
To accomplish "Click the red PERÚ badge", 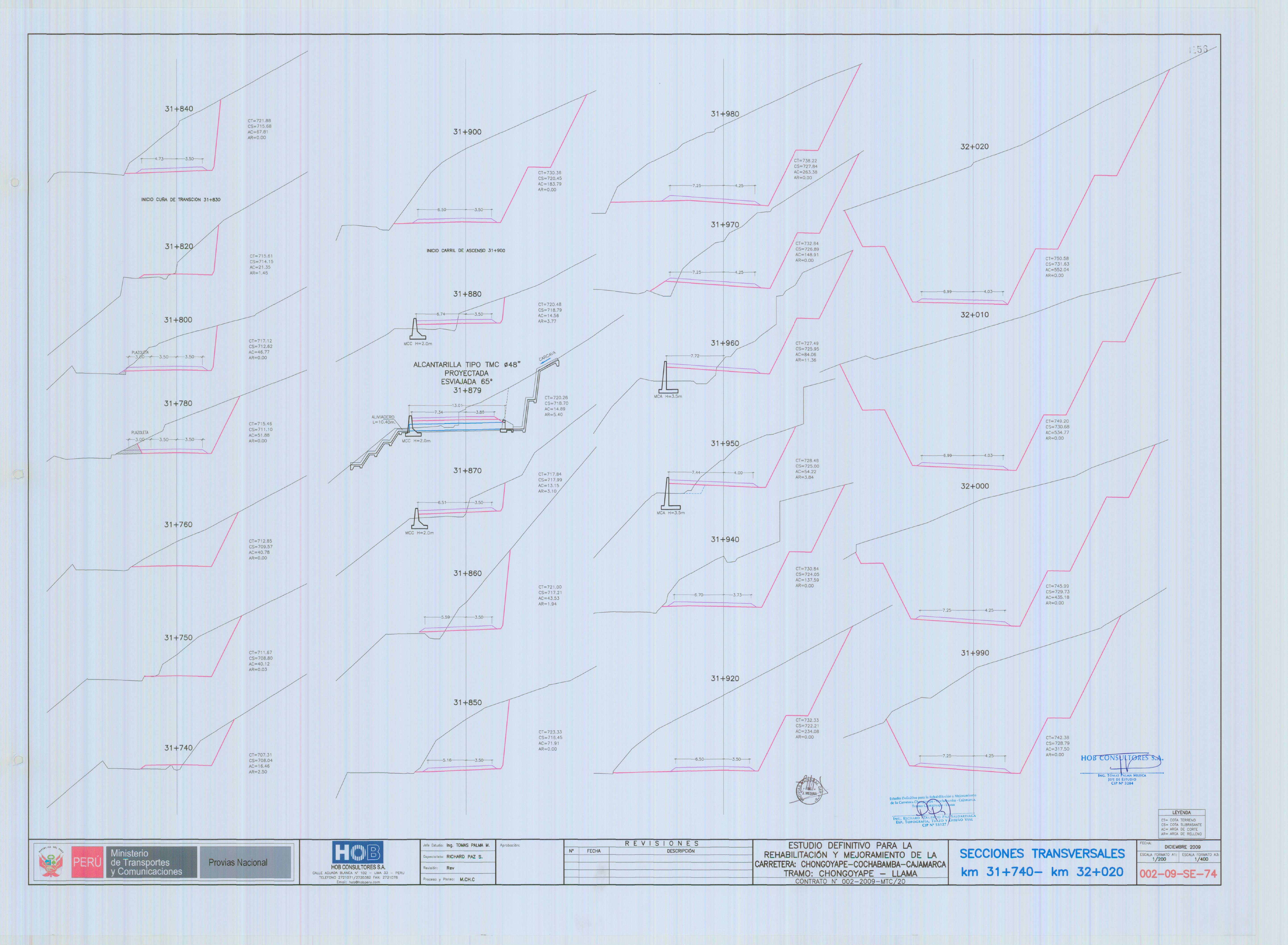I will pos(87,862).
